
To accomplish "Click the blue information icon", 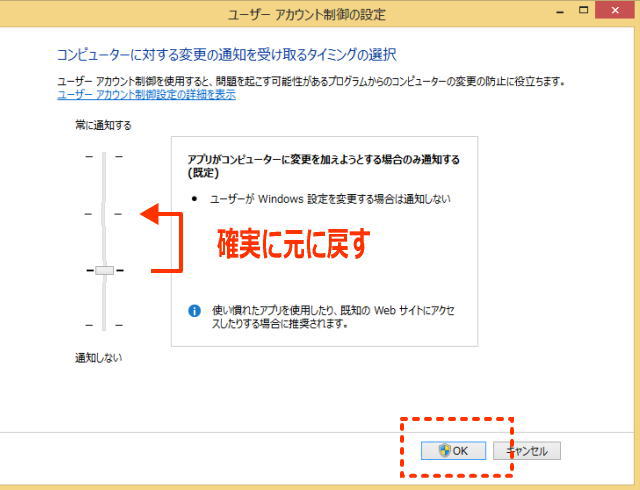I will coord(194,311).
